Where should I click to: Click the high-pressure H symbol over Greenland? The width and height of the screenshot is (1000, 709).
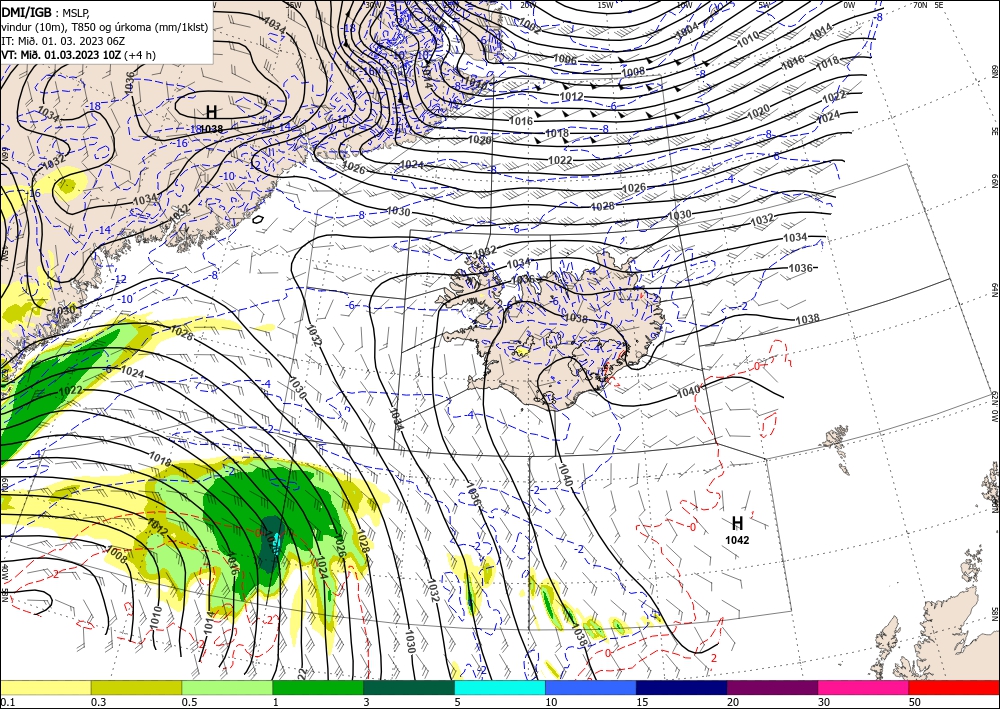(211, 113)
